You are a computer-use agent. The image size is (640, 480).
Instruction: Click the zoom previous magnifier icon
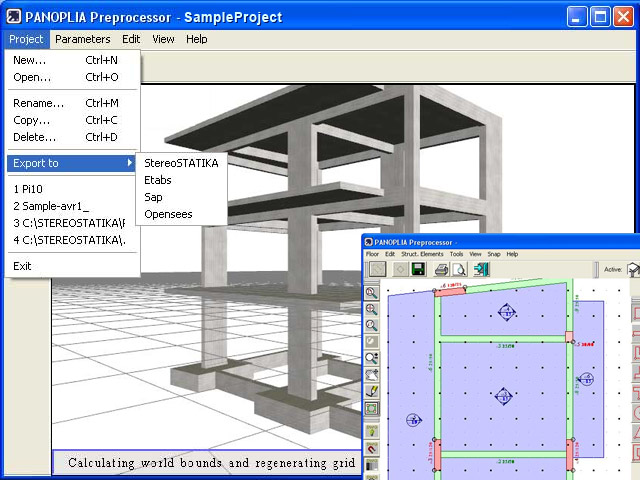[371, 293]
